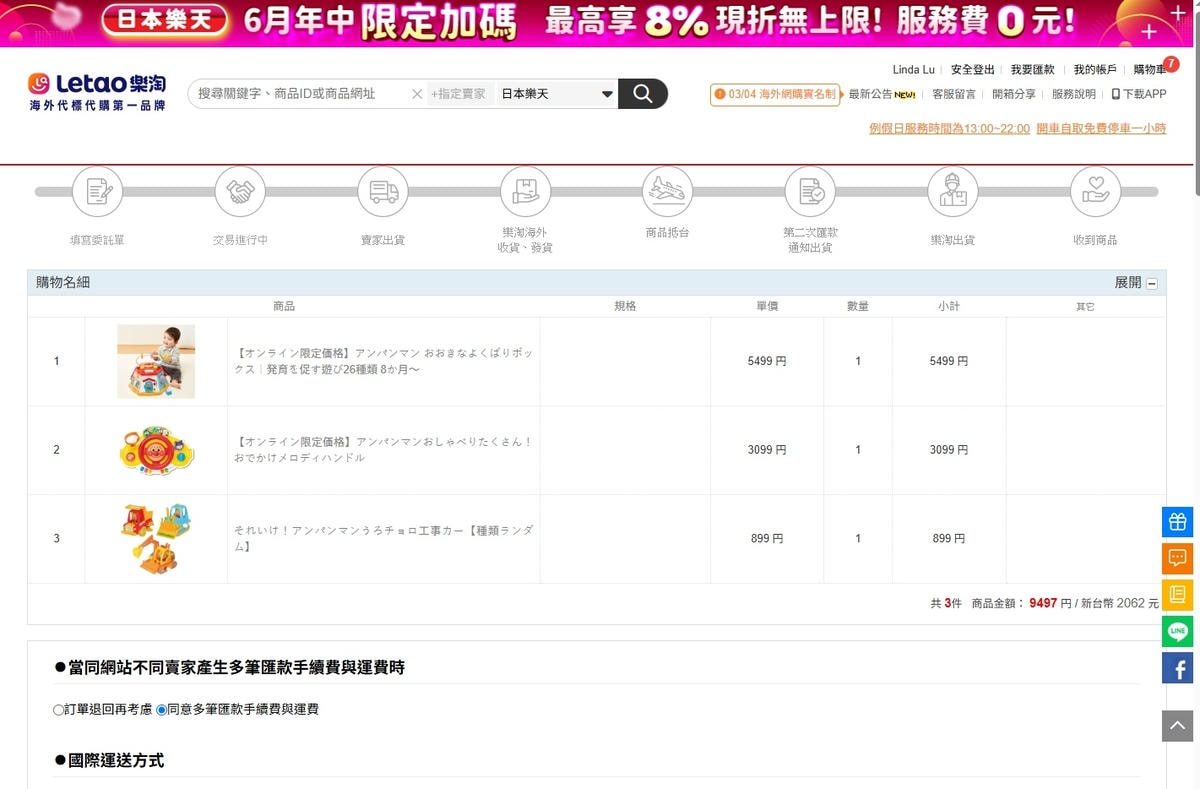Viewport: 1200px width, 789px height.
Task: Click item title アンパンマン おおきなよくばりボックス
Action: coord(384,361)
